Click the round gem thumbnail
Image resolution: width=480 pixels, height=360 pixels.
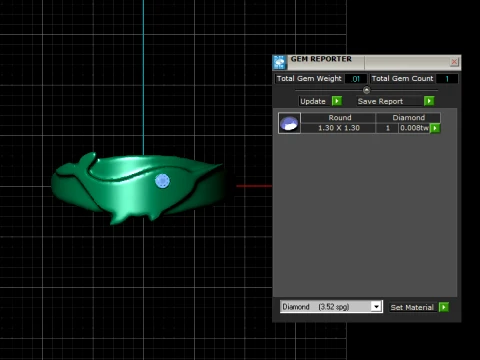click(289, 123)
